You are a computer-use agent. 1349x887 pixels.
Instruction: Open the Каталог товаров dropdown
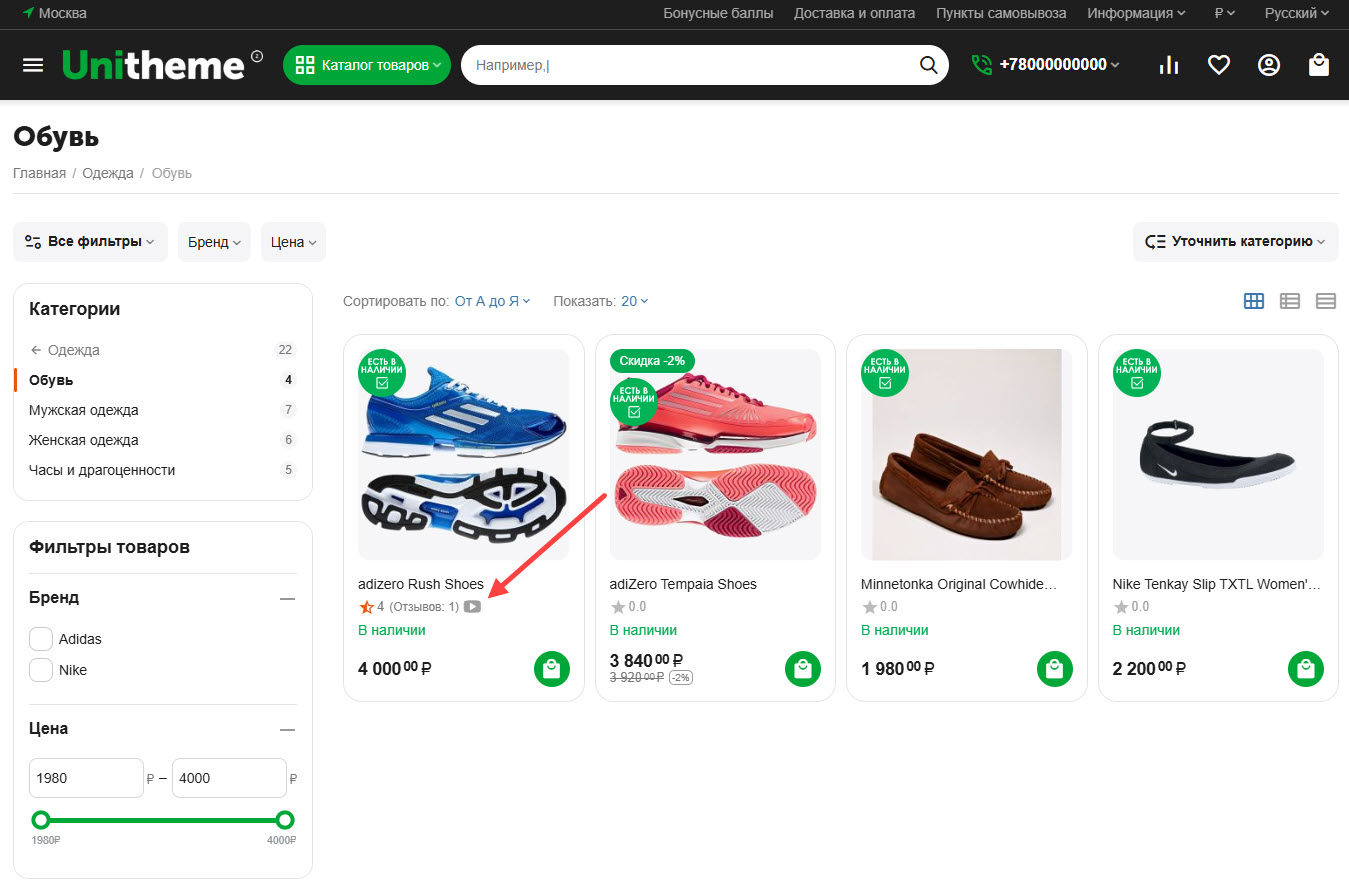[x=366, y=64]
